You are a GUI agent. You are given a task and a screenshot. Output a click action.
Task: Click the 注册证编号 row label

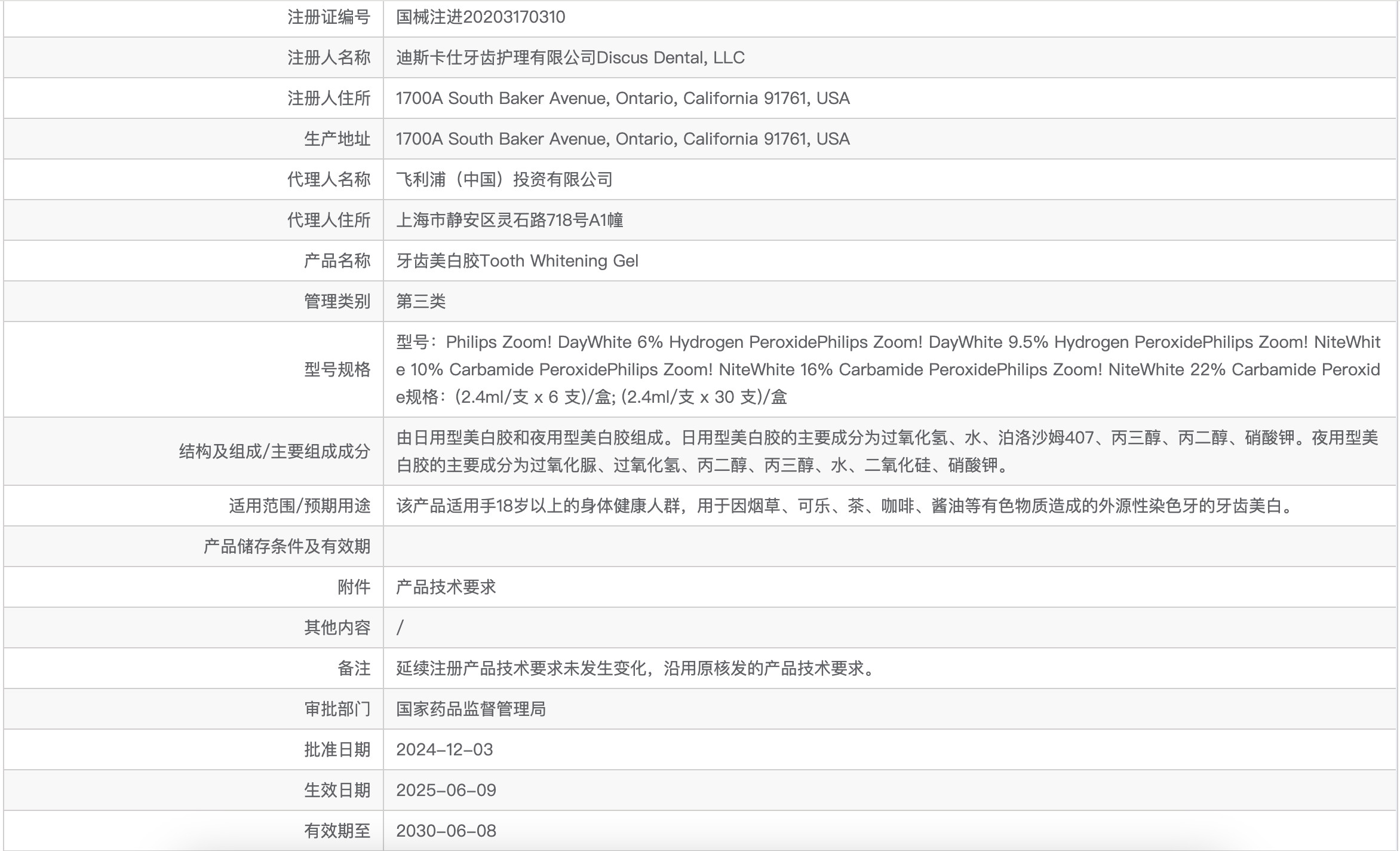coord(328,17)
